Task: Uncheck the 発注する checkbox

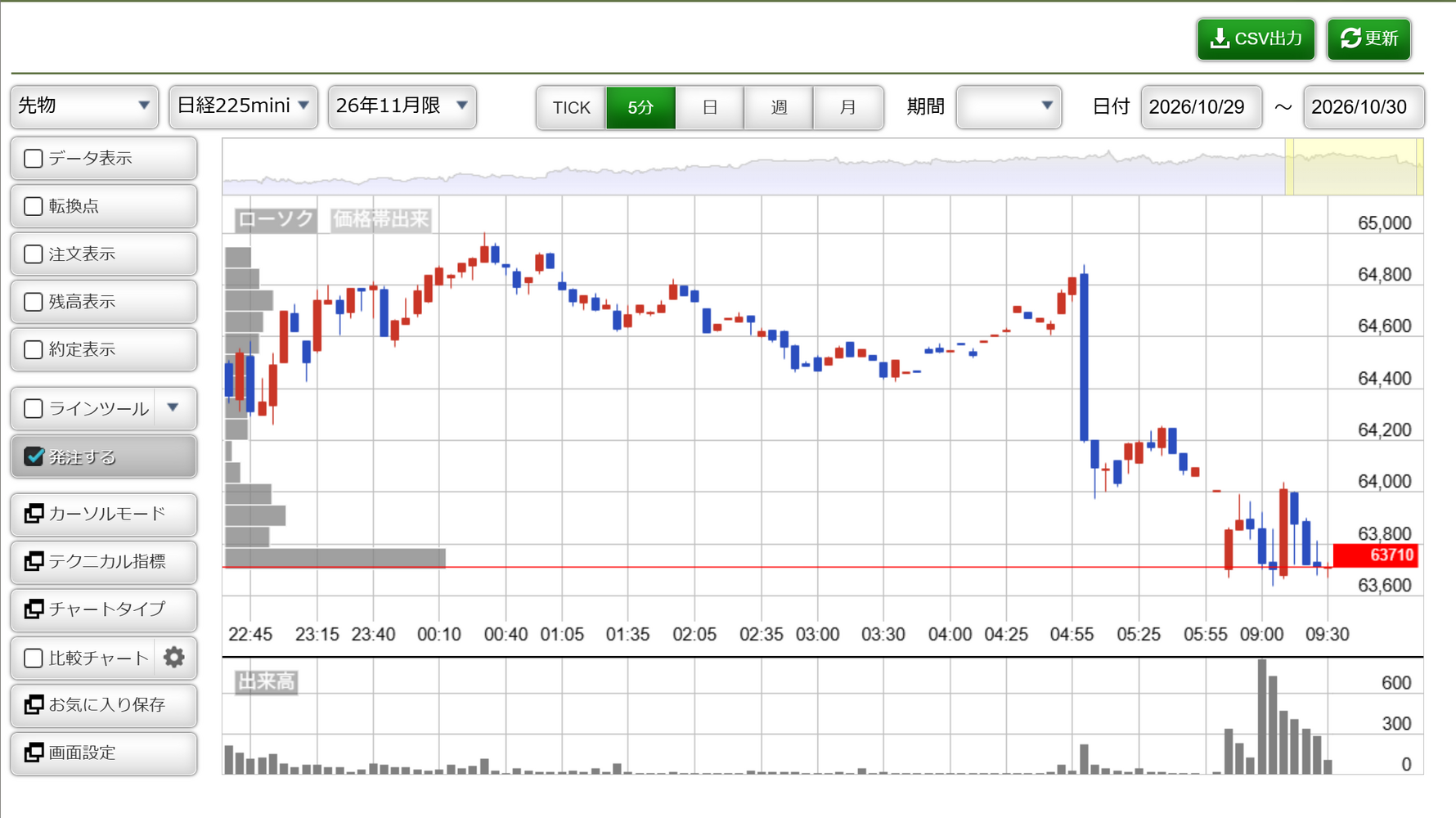Action: tap(34, 456)
